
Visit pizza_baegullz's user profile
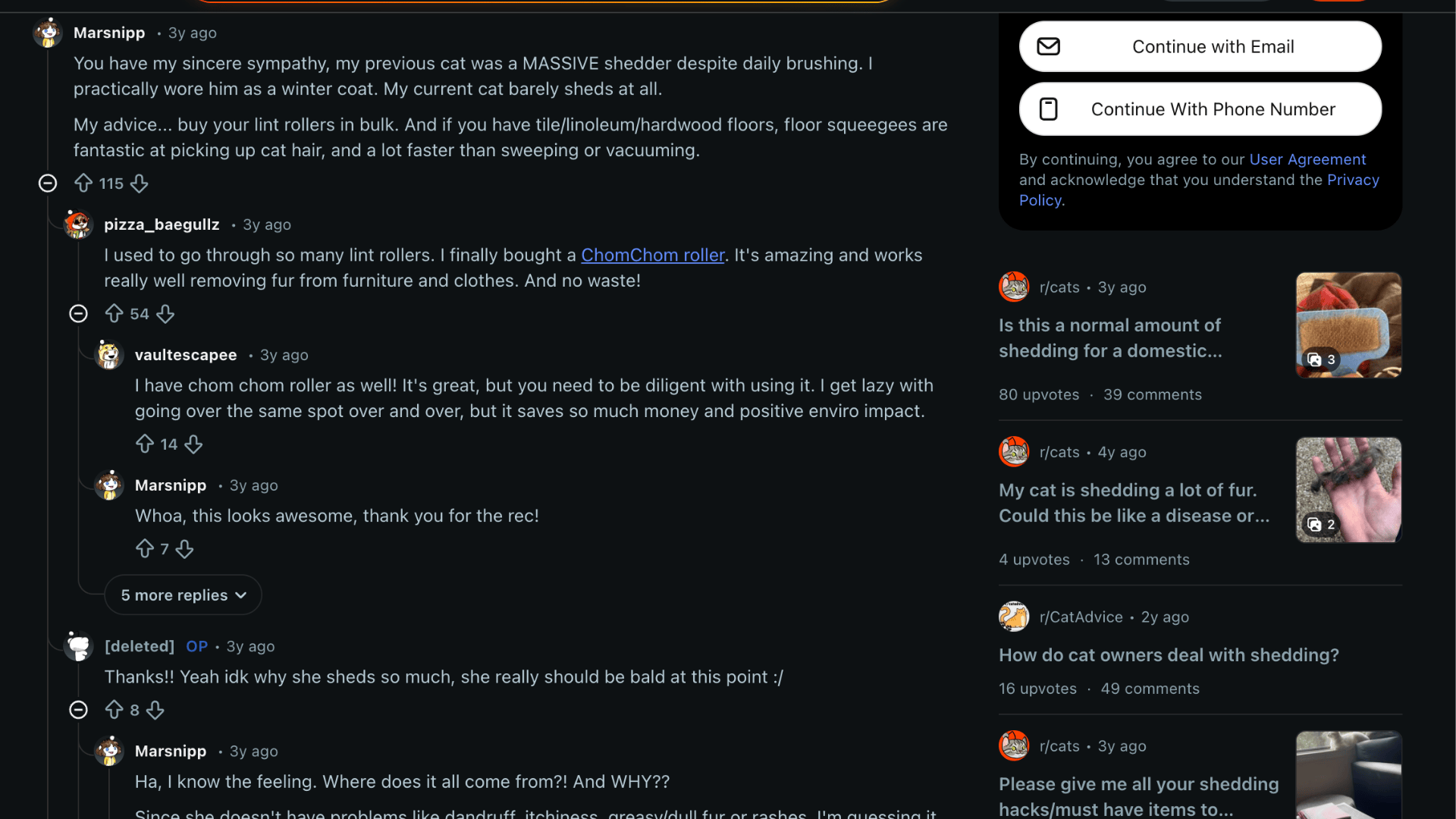click(x=162, y=225)
